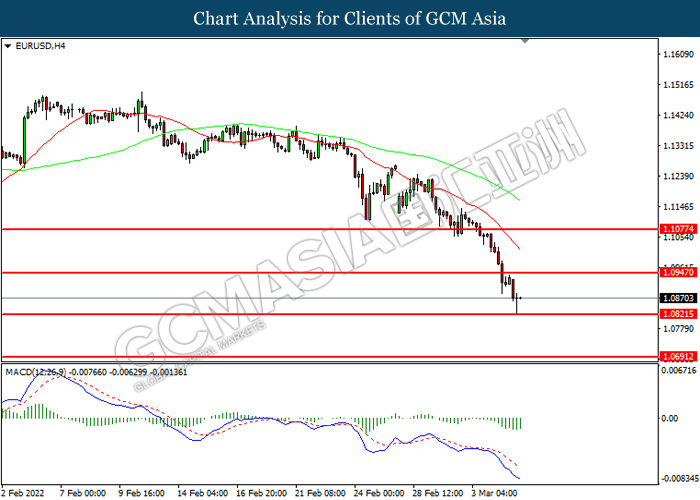The width and height of the screenshot is (700, 500).
Task: Click the 1.08215 red price label
Action: (679, 314)
